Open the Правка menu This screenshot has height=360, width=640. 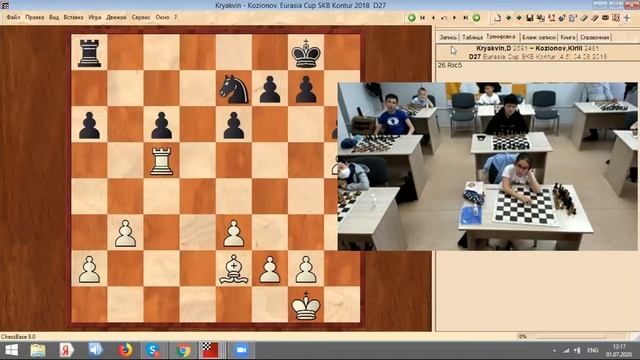pyautogui.click(x=35, y=18)
